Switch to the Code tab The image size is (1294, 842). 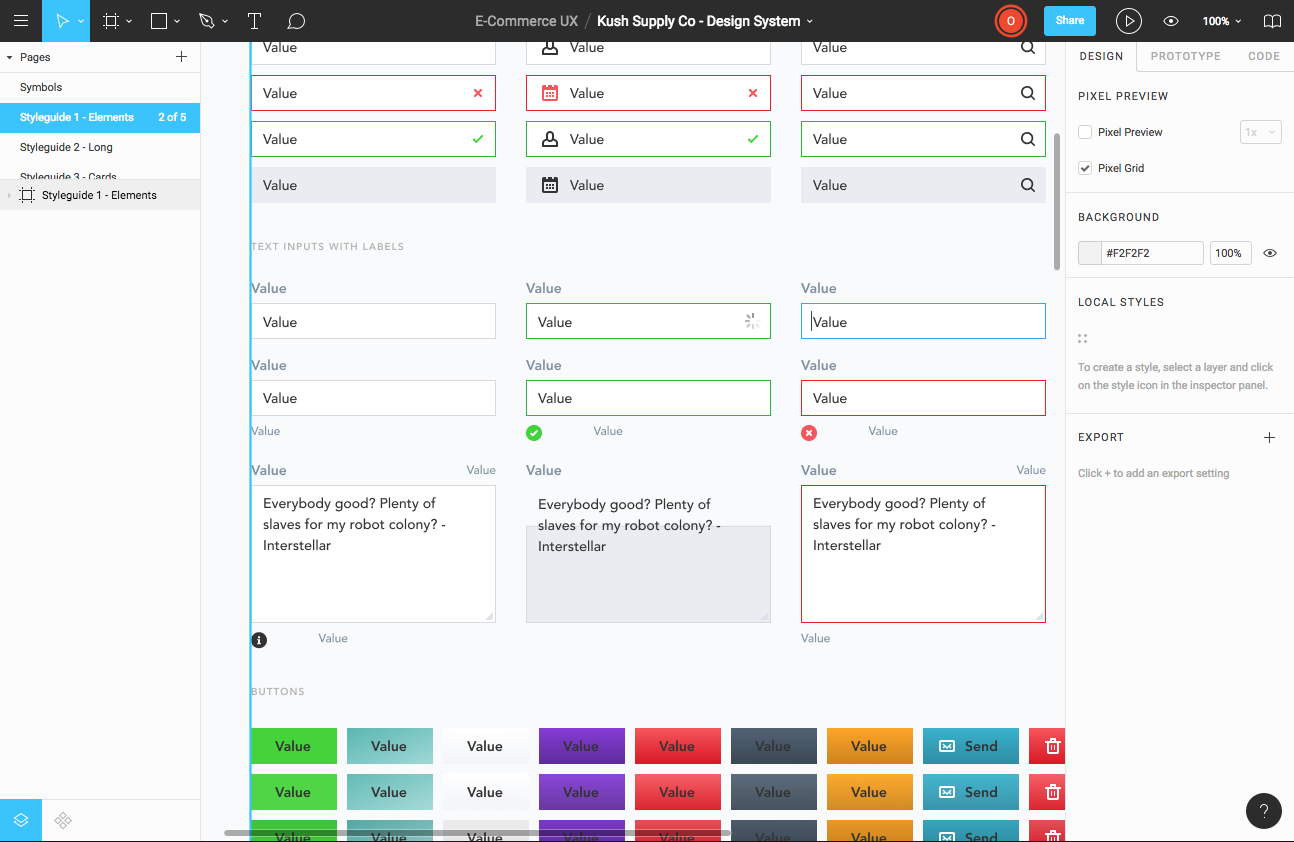click(x=1263, y=56)
